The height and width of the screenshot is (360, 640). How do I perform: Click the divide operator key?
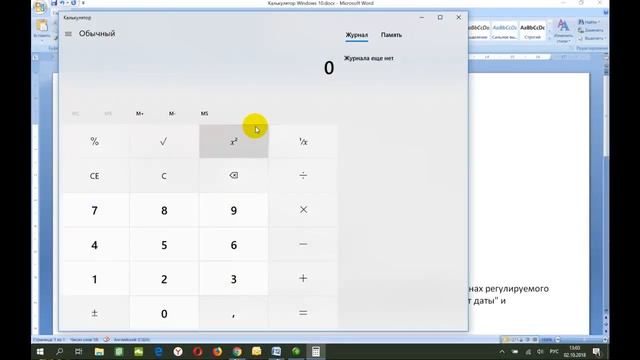click(303, 176)
